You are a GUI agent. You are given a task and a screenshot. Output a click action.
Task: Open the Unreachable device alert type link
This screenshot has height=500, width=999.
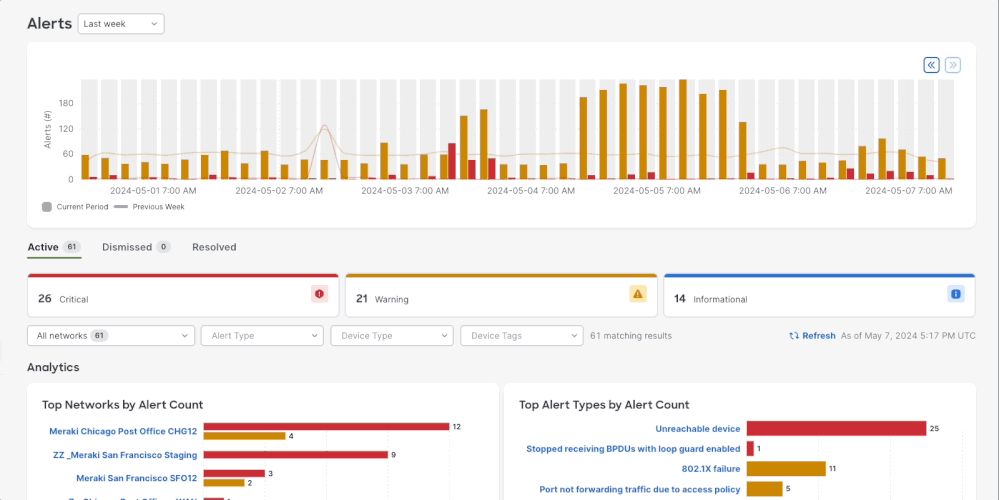pos(697,429)
